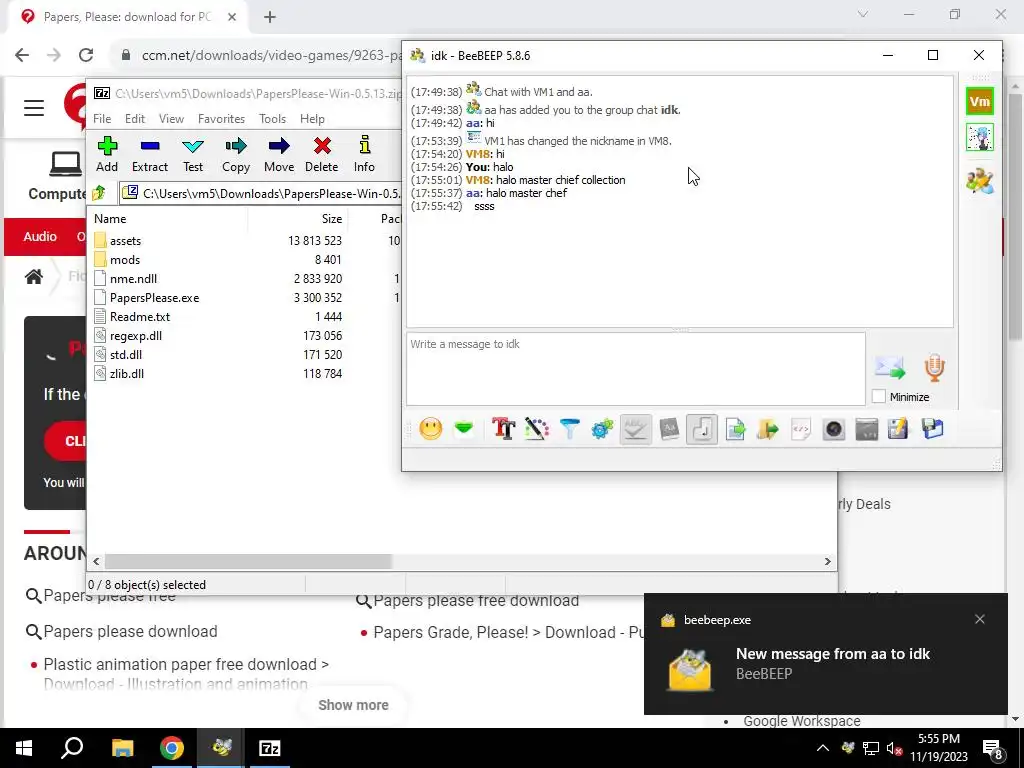Dismiss the beebeep.exe notification toast
The height and width of the screenshot is (768, 1024).
coord(980,619)
